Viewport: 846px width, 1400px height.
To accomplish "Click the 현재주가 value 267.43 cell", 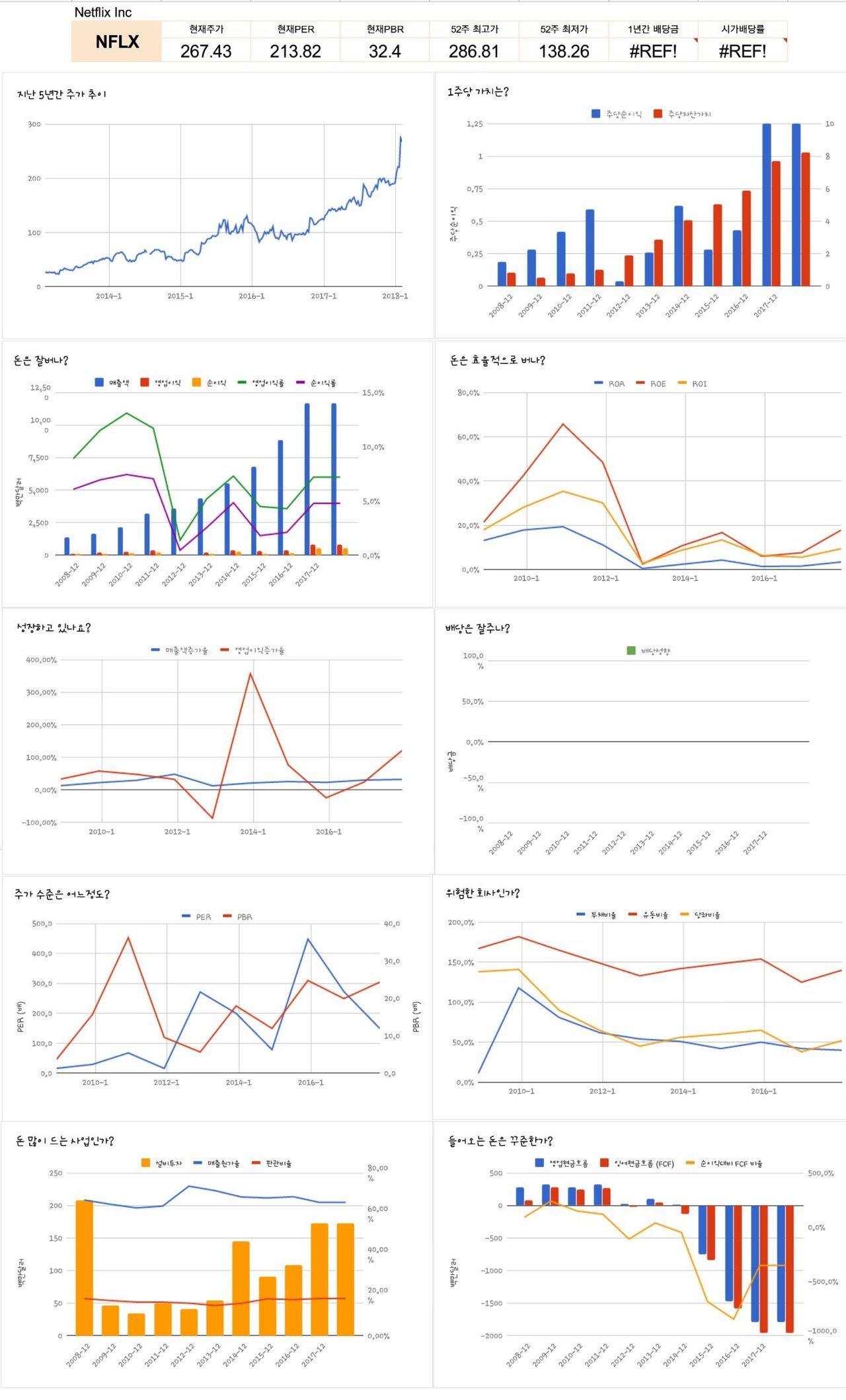I will (x=206, y=51).
